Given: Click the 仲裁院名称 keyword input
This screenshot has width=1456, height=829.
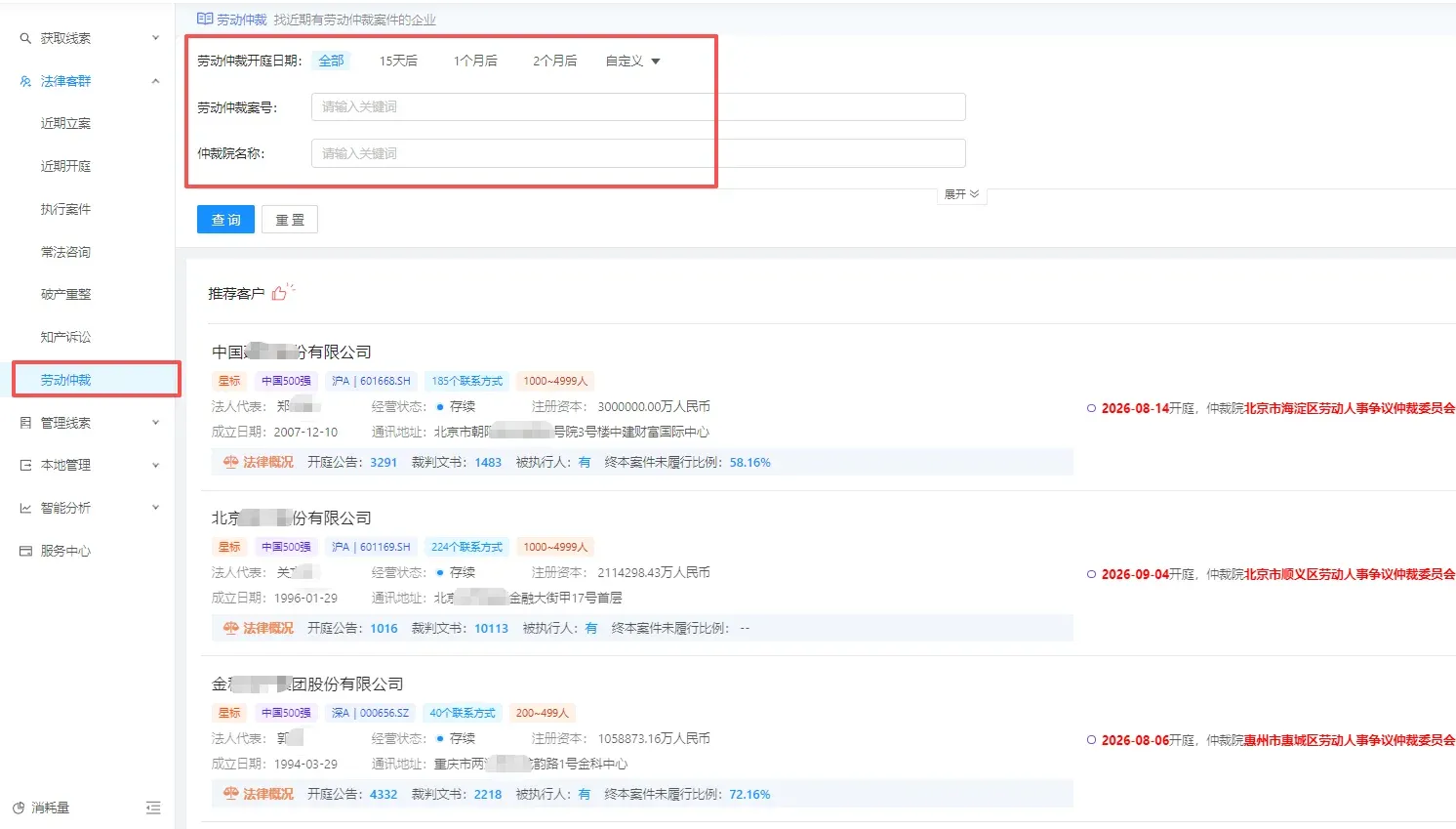Looking at the screenshot, I should point(638,153).
